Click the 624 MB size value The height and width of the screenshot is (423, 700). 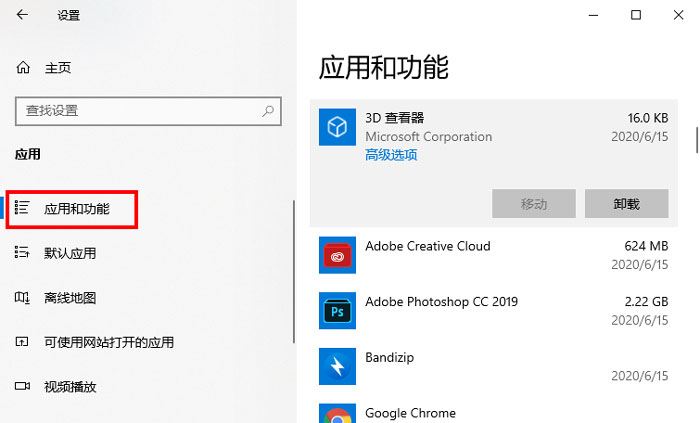pyautogui.click(x=646, y=246)
